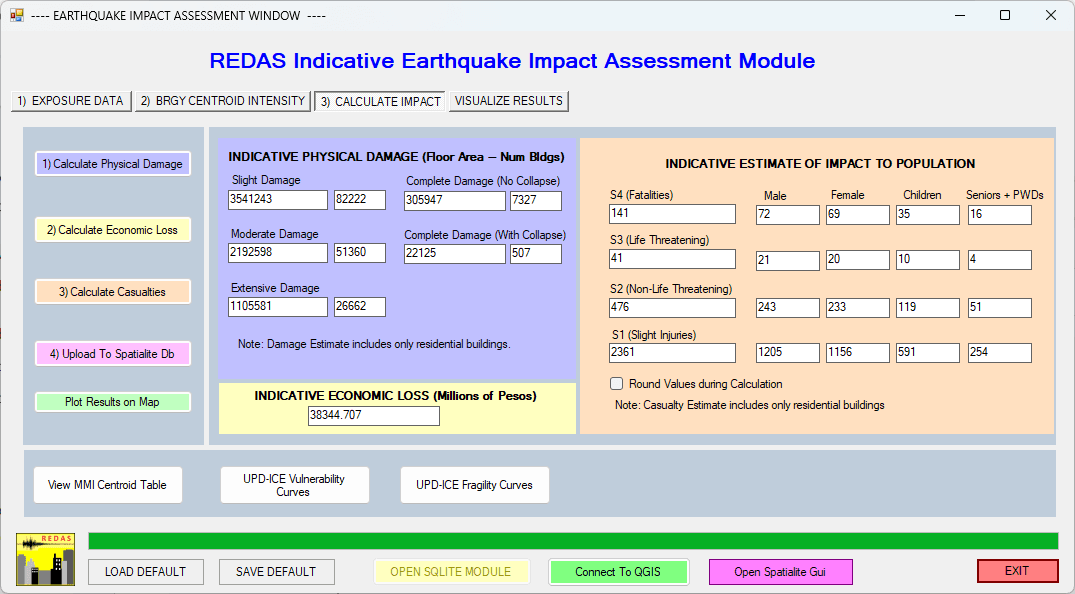Click the Calculate Casualties button
The image size is (1075, 594).
click(x=112, y=292)
